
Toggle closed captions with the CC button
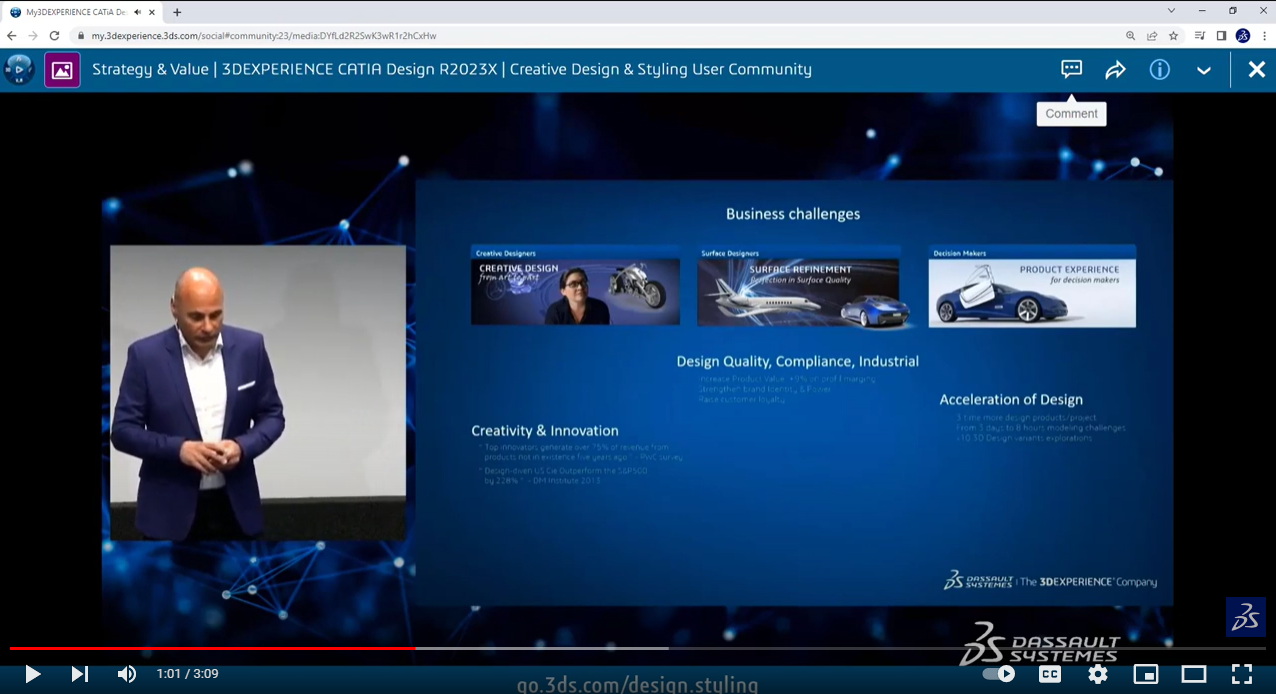tap(1049, 673)
